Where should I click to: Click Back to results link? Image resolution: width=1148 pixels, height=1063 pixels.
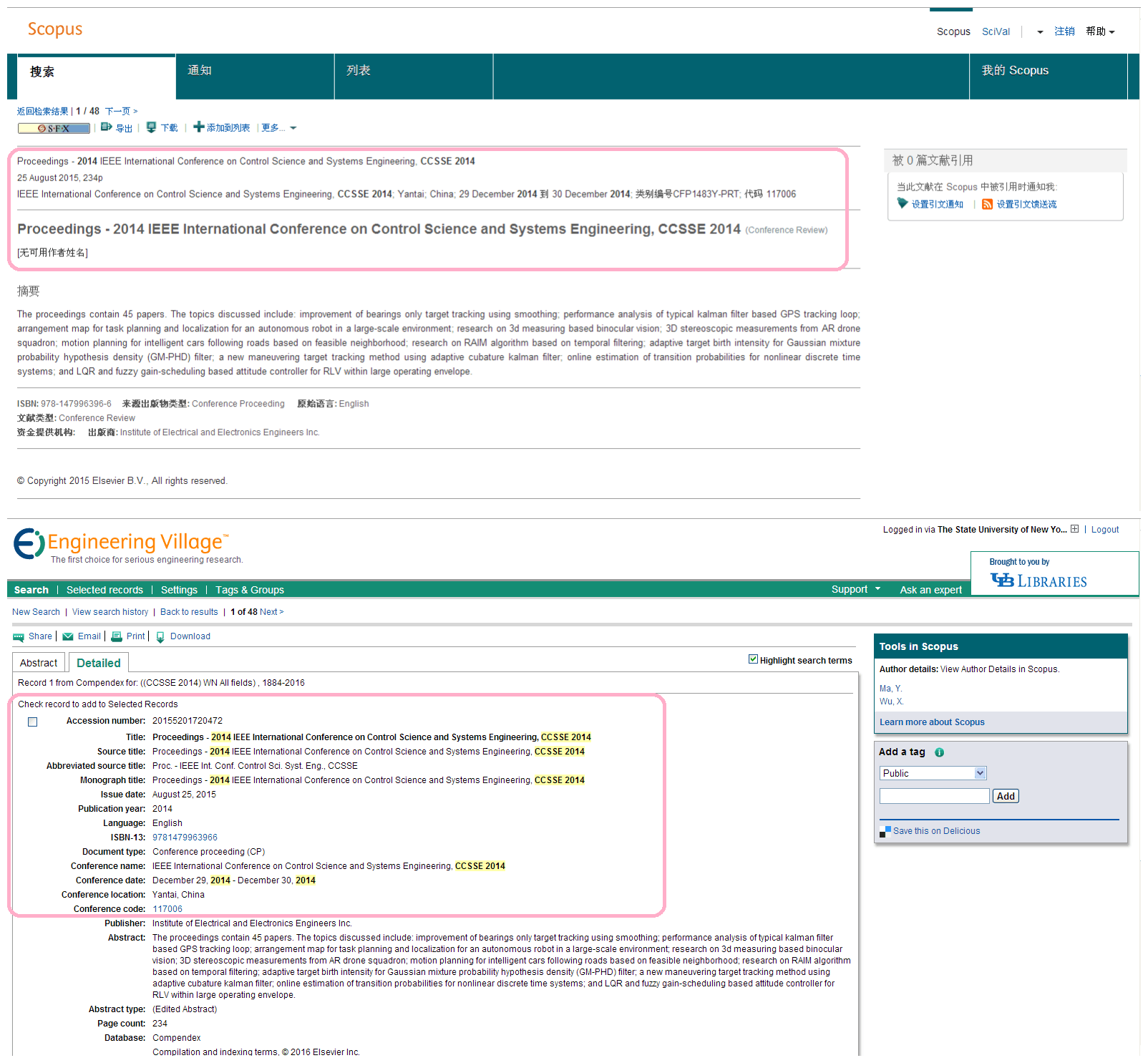pos(189,612)
